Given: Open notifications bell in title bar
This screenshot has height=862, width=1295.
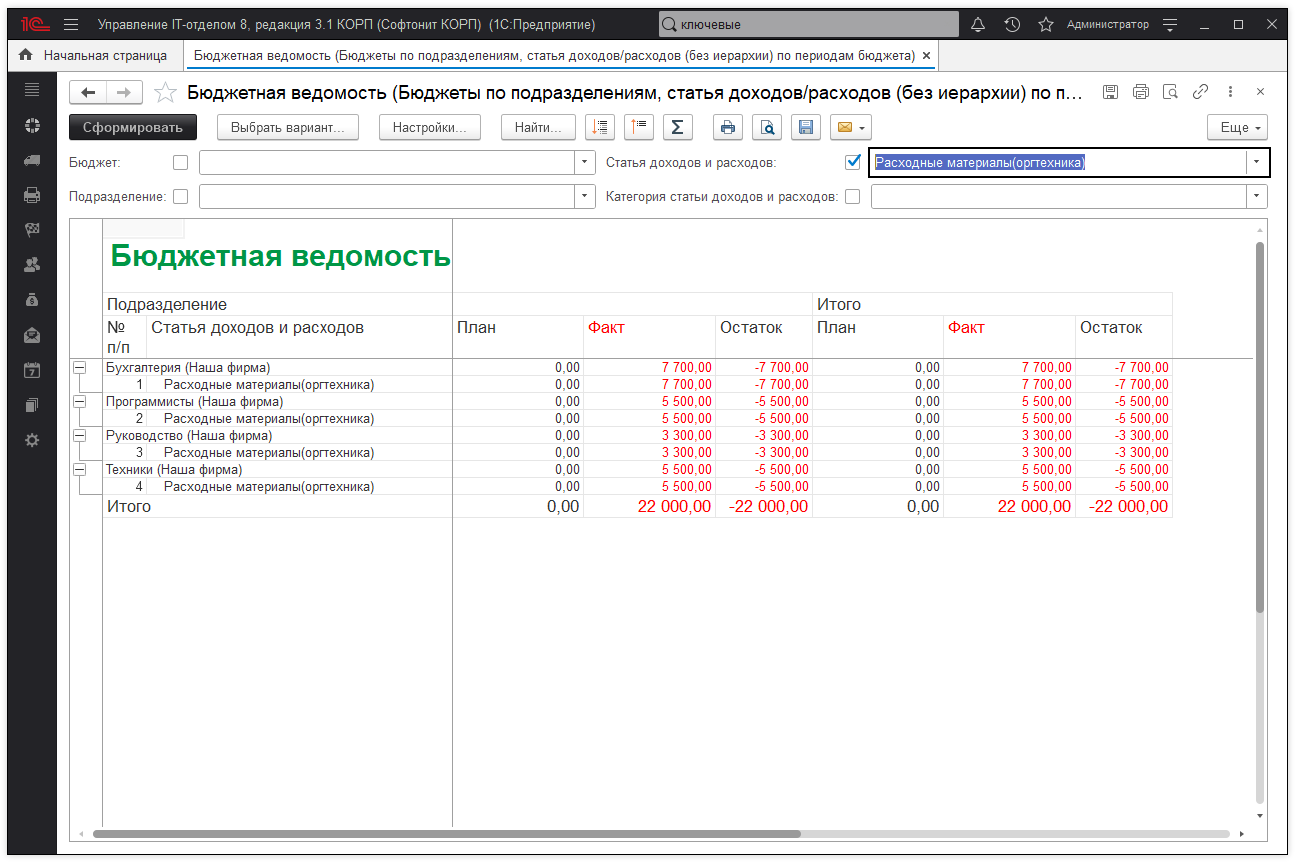Looking at the screenshot, I should pos(978,24).
